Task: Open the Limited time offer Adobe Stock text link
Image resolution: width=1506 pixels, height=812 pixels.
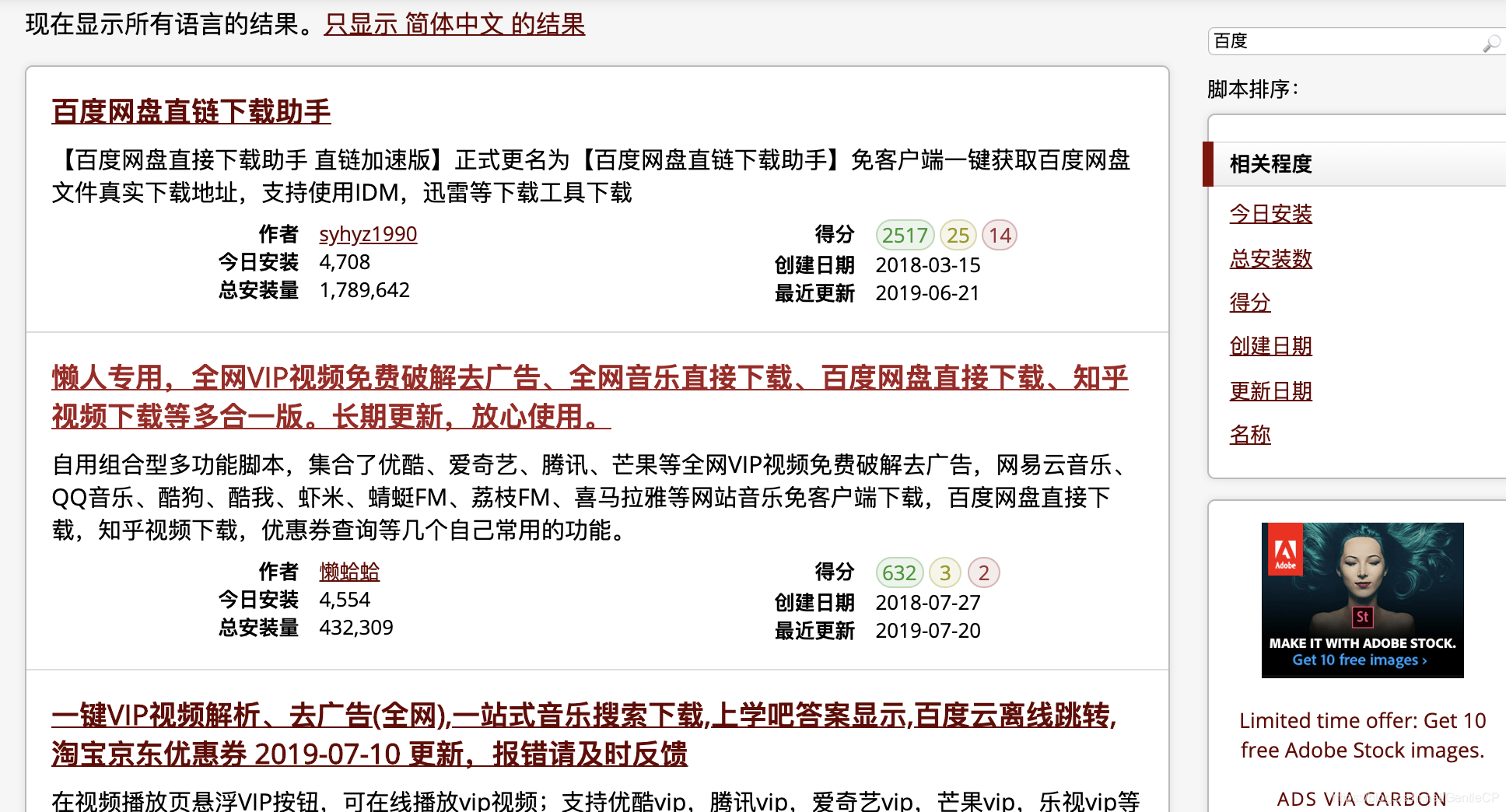Action: 1362,735
